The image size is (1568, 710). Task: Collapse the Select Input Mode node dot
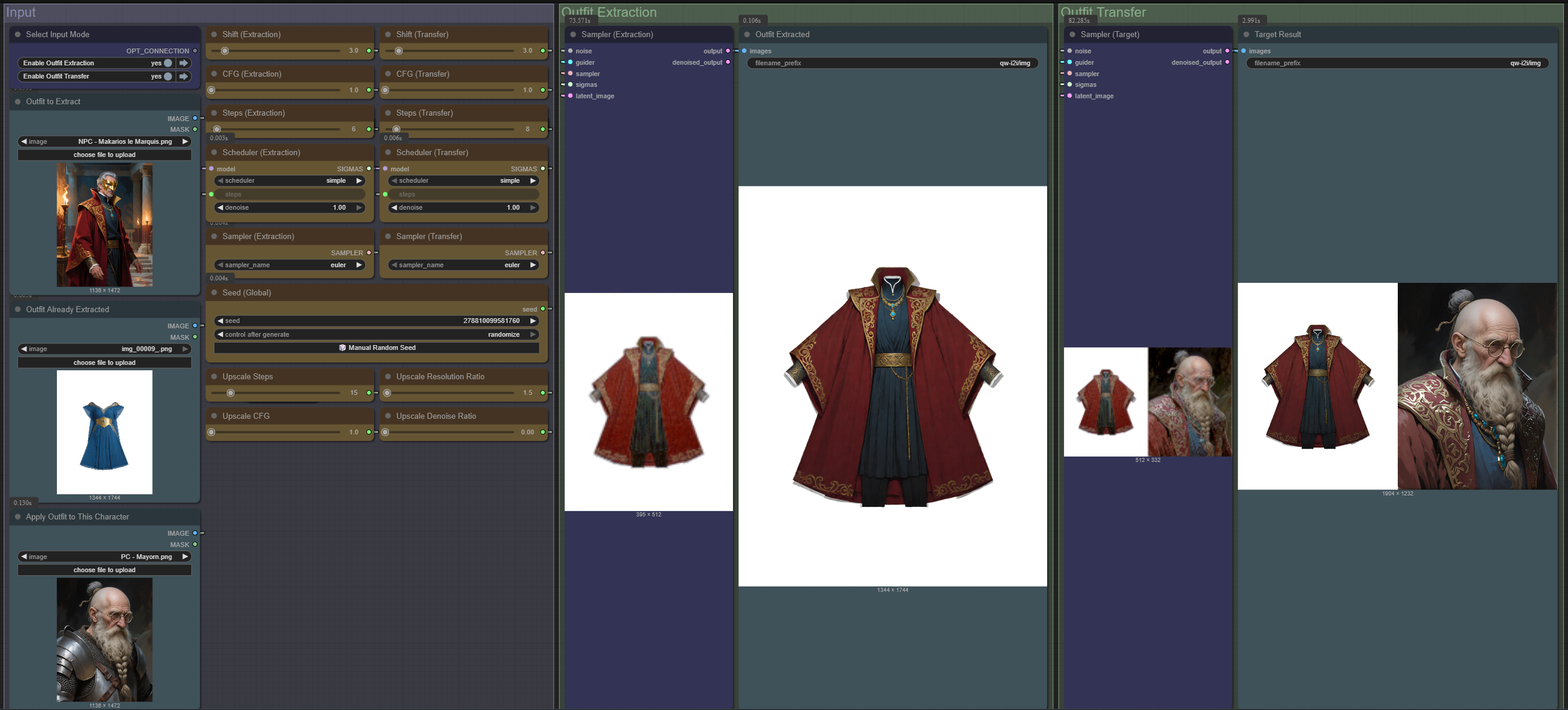(x=17, y=35)
